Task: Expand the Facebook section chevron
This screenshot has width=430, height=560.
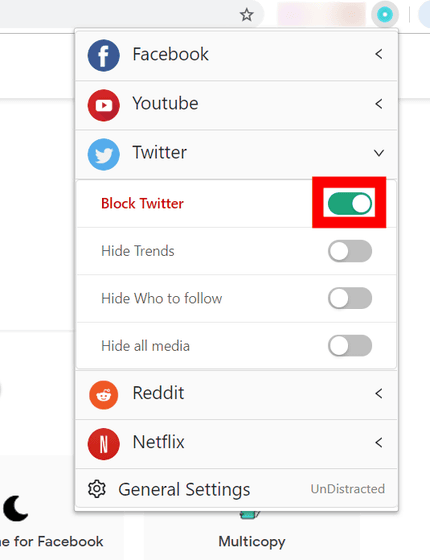Action: click(379, 54)
